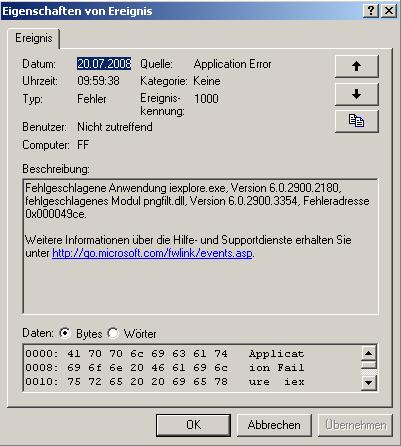401x446 pixels.
Task: Click the source value Application Error
Action: pyautogui.click(x=232, y=64)
